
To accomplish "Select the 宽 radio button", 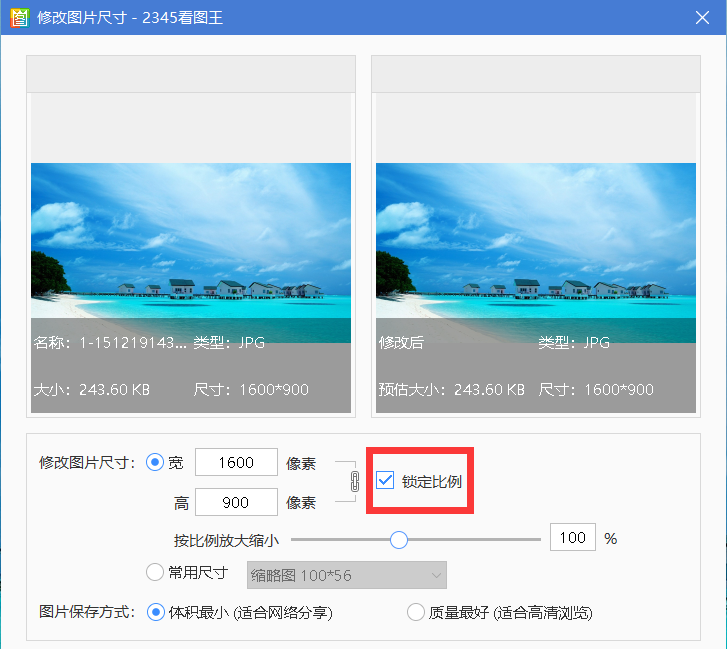I will (155, 462).
